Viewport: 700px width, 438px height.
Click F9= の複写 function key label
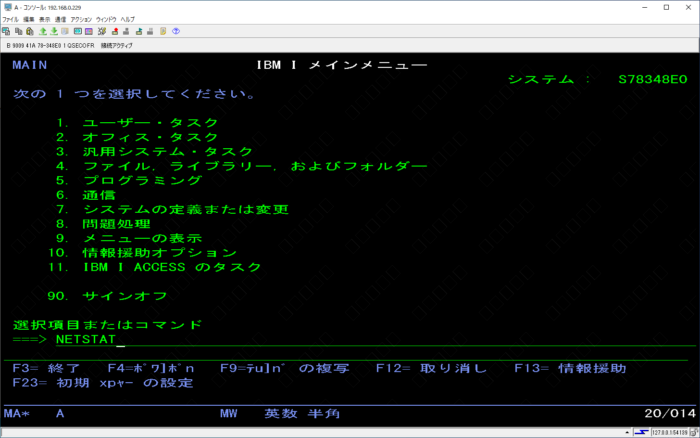coord(285,368)
